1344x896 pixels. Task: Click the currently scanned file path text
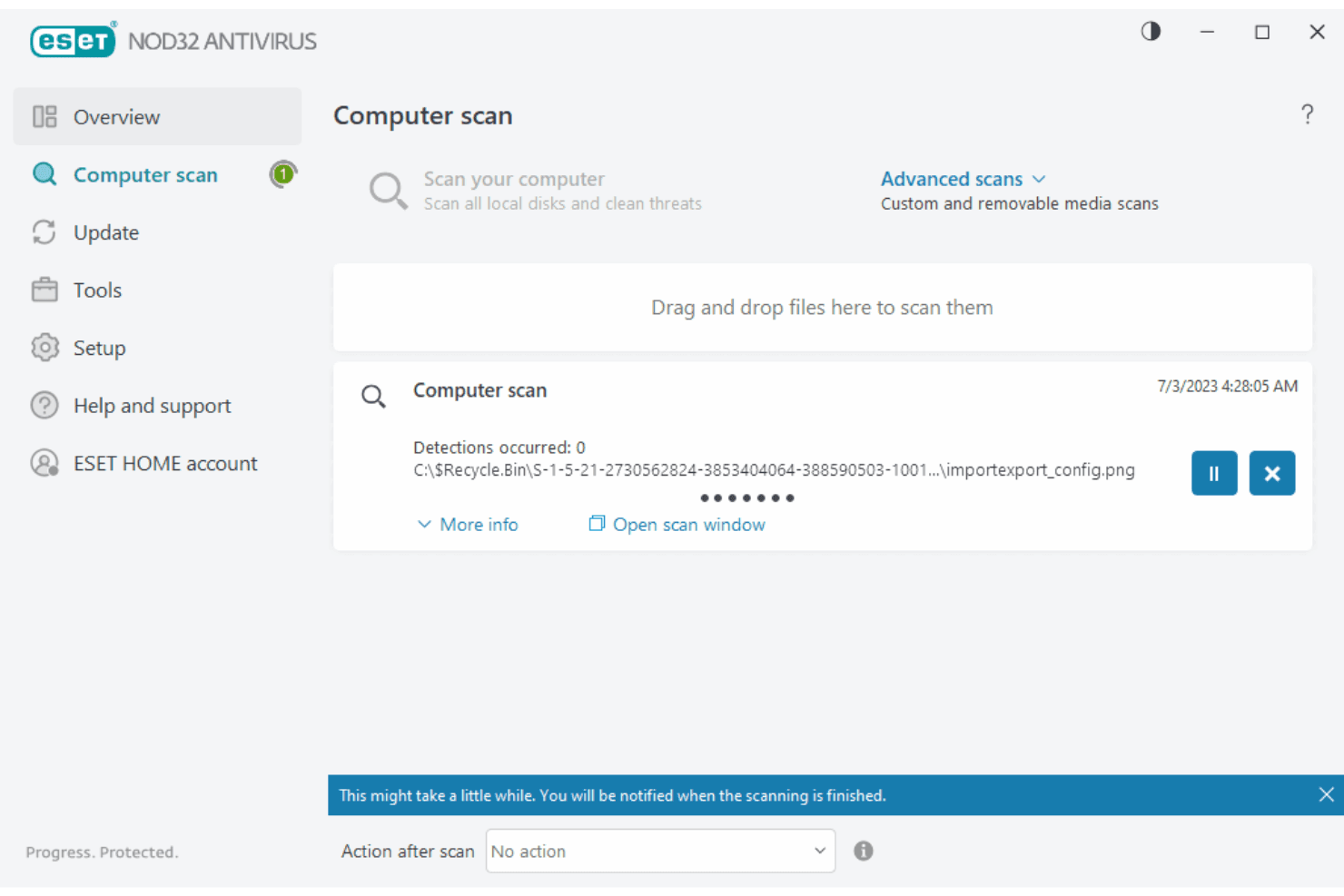click(774, 470)
